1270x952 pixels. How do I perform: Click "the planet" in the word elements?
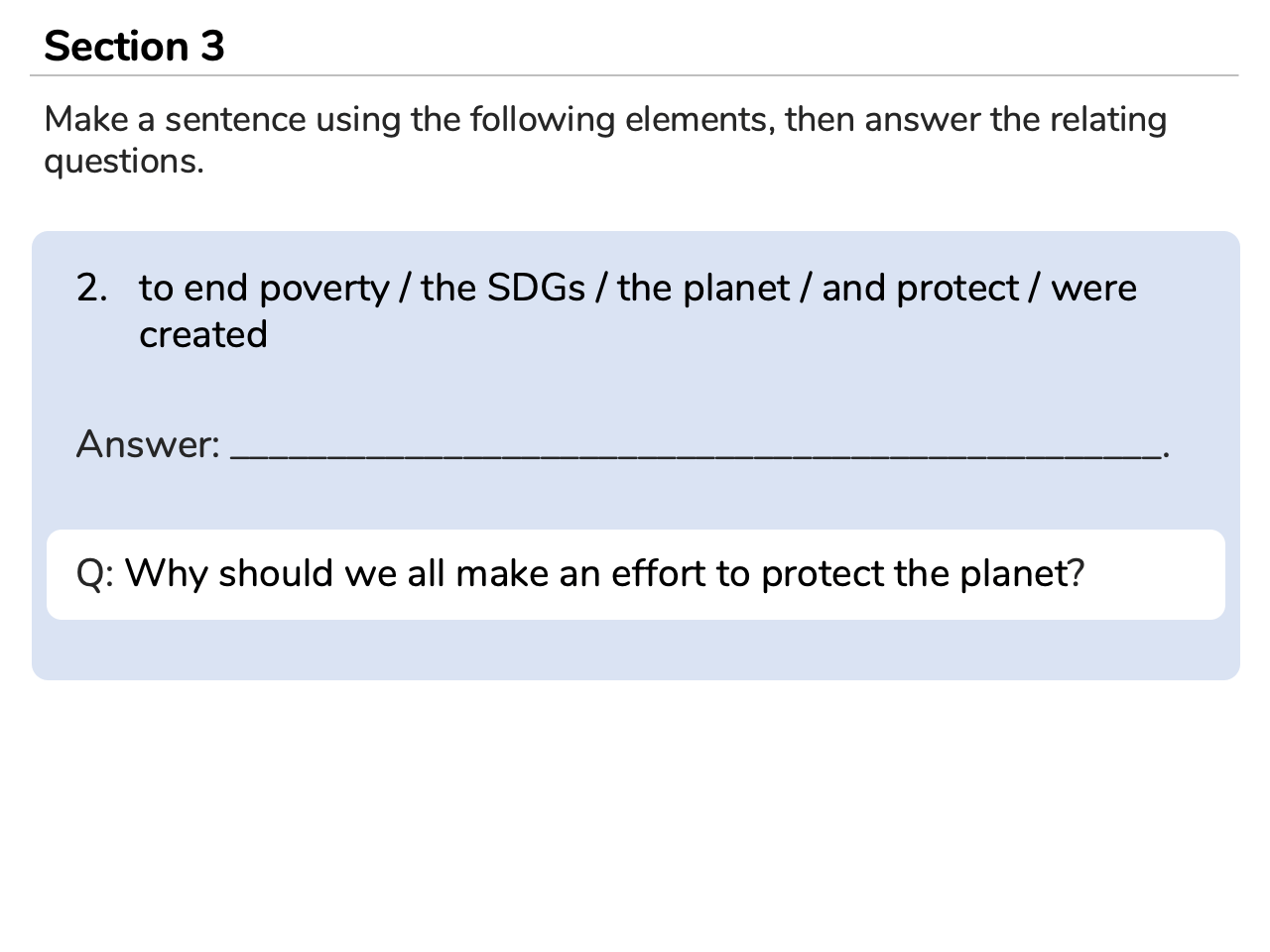pyautogui.click(x=703, y=289)
